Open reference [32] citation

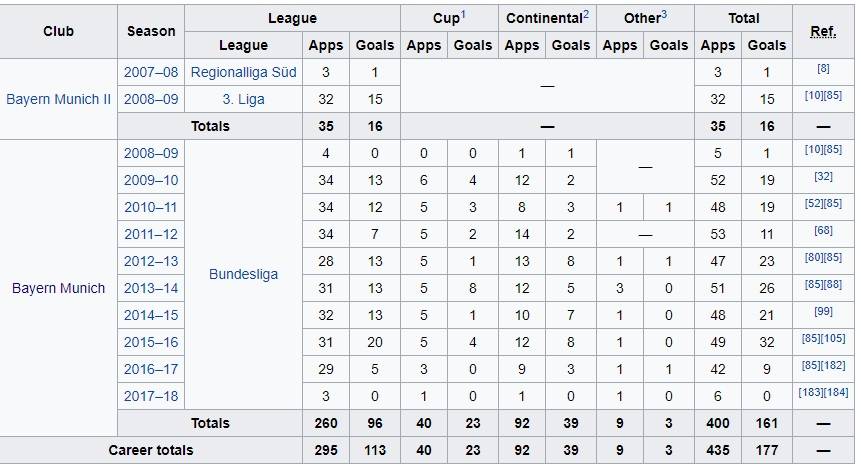(823, 177)
